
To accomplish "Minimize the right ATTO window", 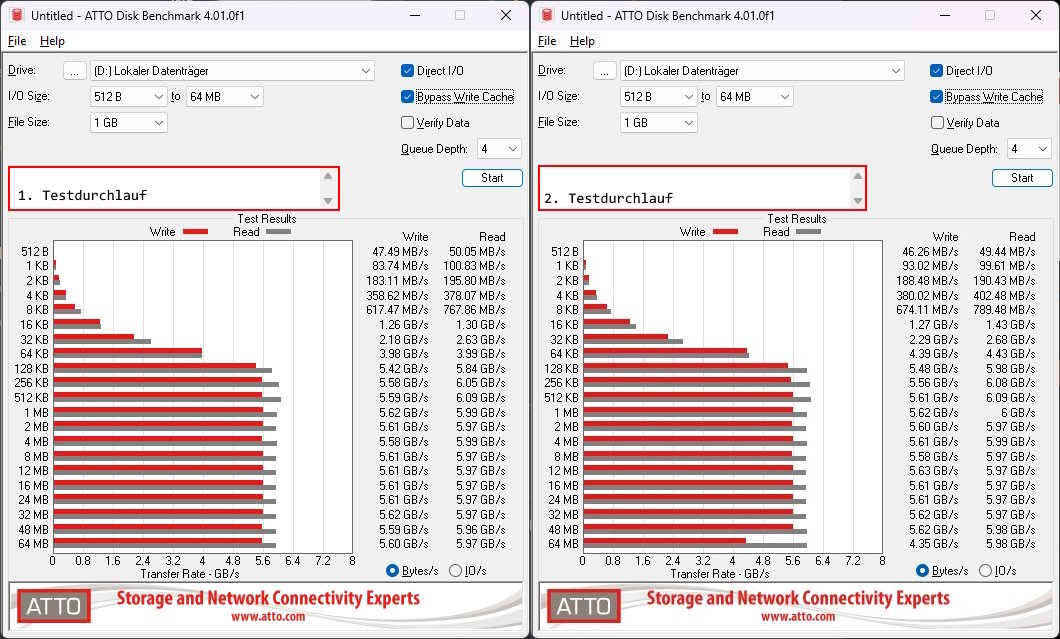I will [x=944, y=15].
